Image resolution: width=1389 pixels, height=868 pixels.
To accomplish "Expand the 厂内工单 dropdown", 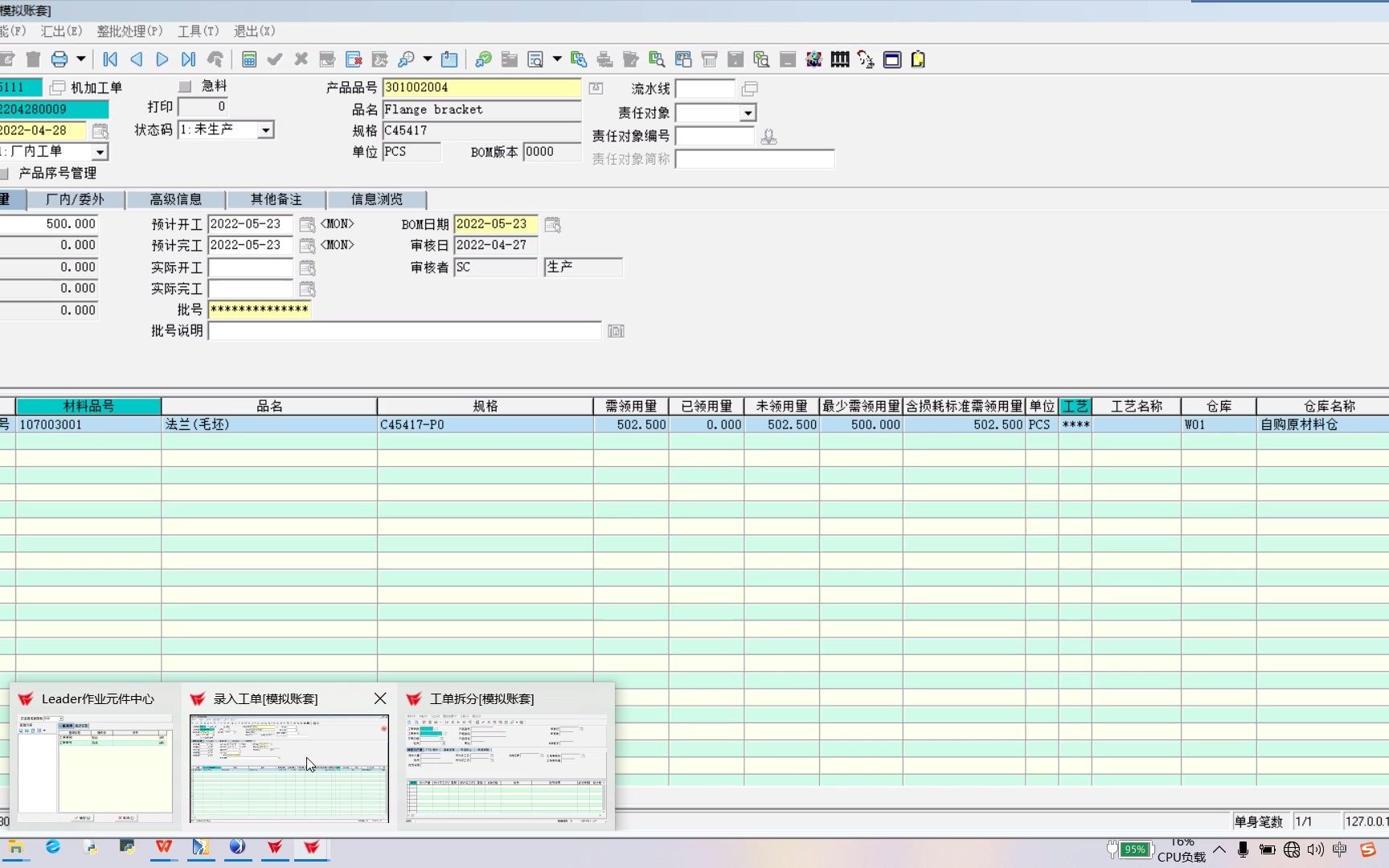I will [x=100, y=152].
